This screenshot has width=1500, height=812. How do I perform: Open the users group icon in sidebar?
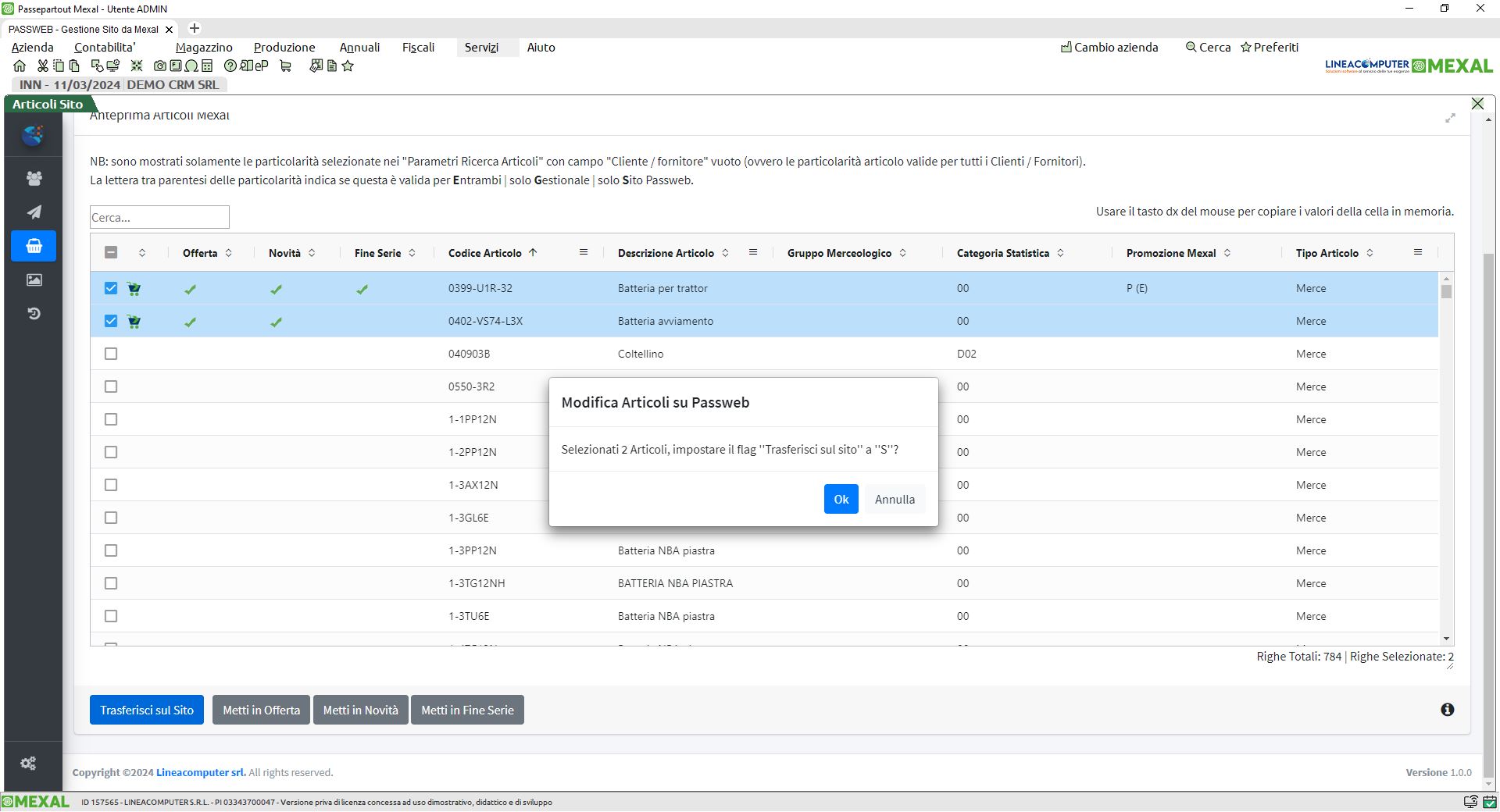[x=34, y=179]
